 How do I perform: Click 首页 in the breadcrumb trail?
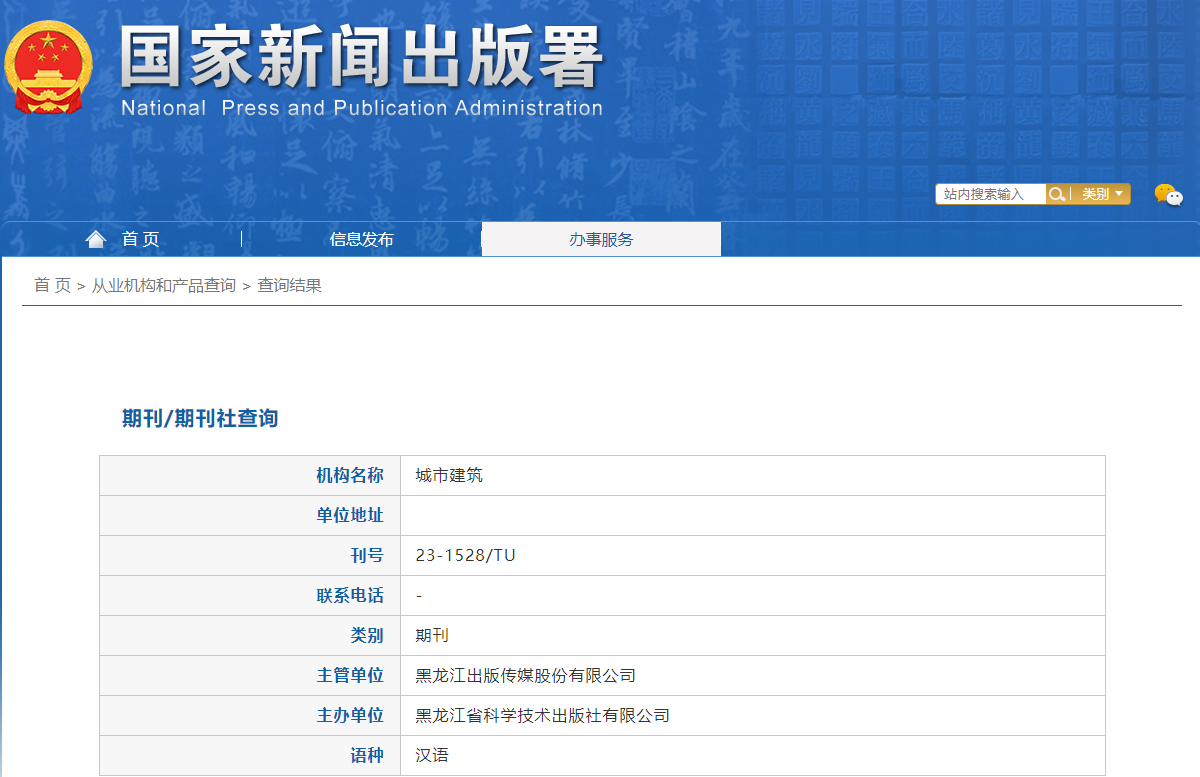52,285
